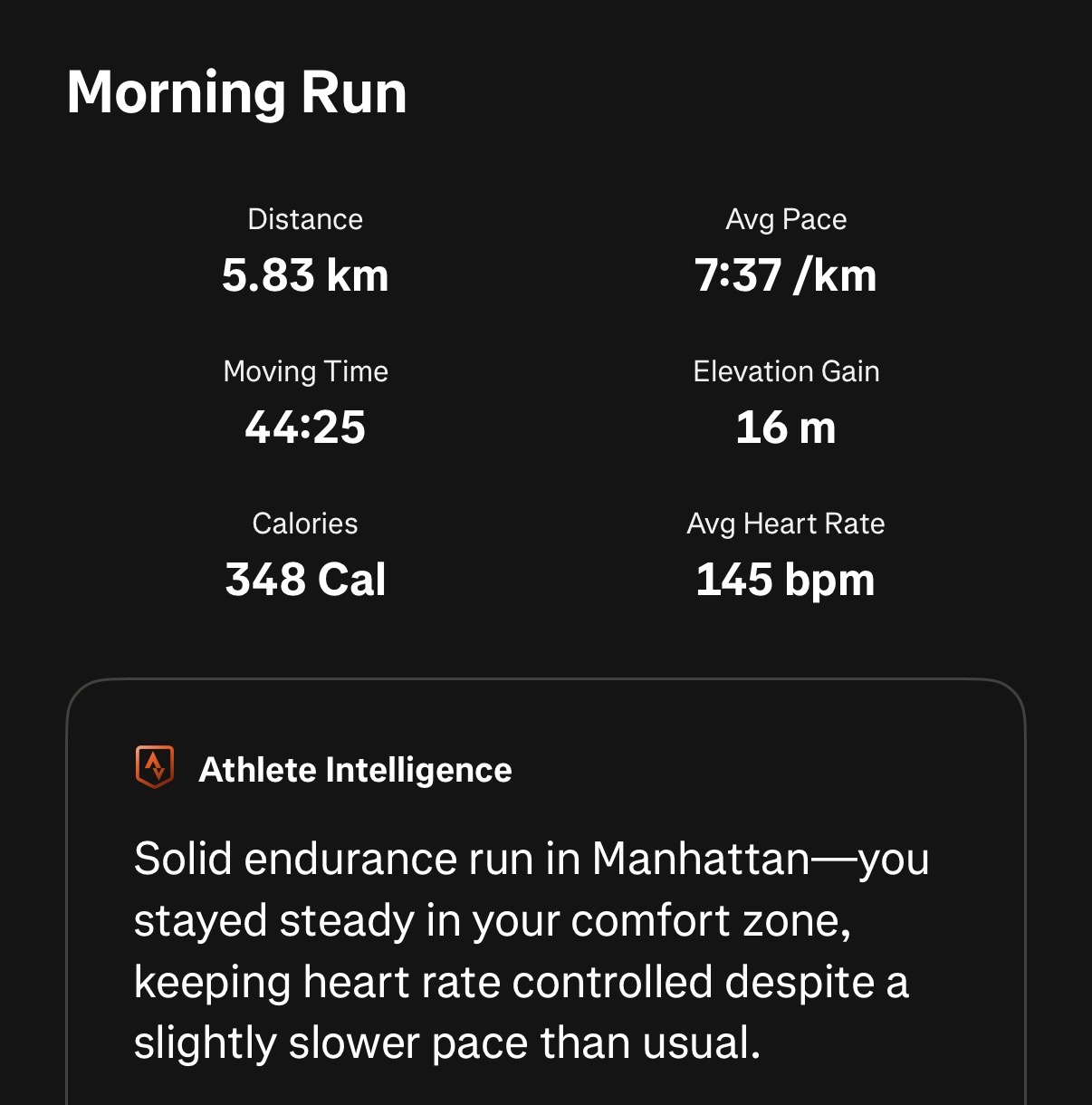This screenshot has width=1092, height=1105.
Task: Click the word Manhattan in the summary
Action: point(701,859)
